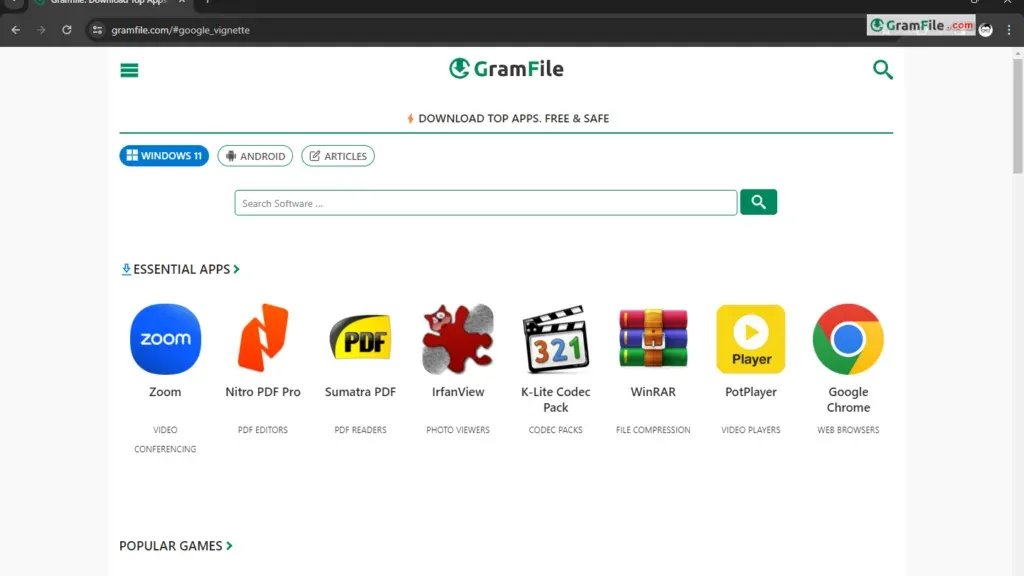The height and width of the screenshot is (576, 1024).
Task: Click the Nitro PDF Pro name link
Action: point(263,392)
